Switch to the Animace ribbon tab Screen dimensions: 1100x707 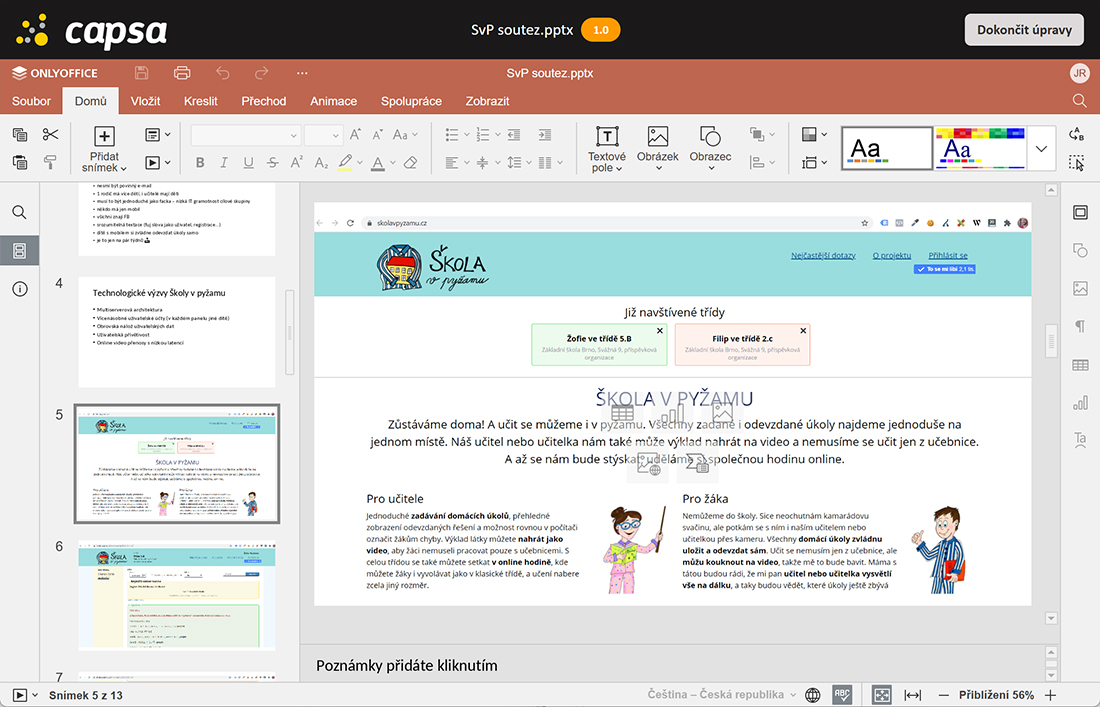click(x=333, y=101)
